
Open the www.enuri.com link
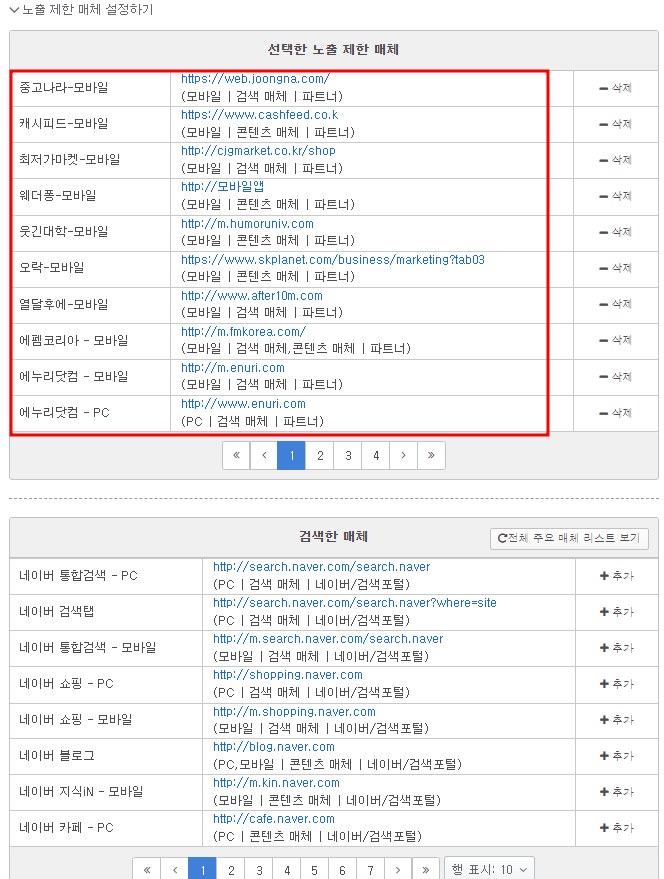click(x=243, y=404)
